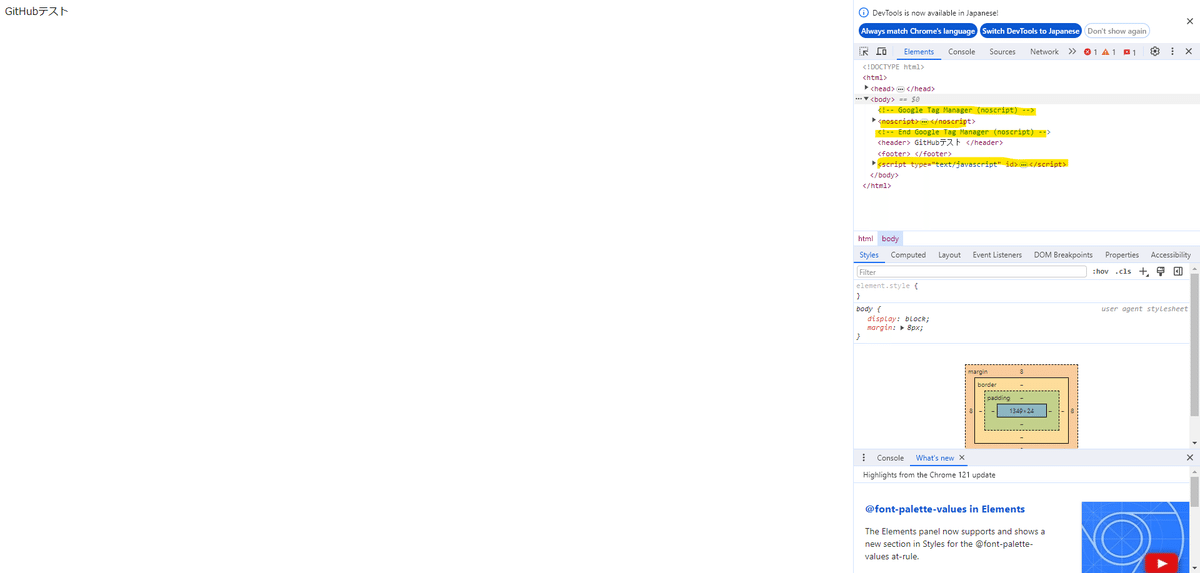Dismiss the Japanese language infobar
The image size is (1200, 573).
[x=1189, y=21]
